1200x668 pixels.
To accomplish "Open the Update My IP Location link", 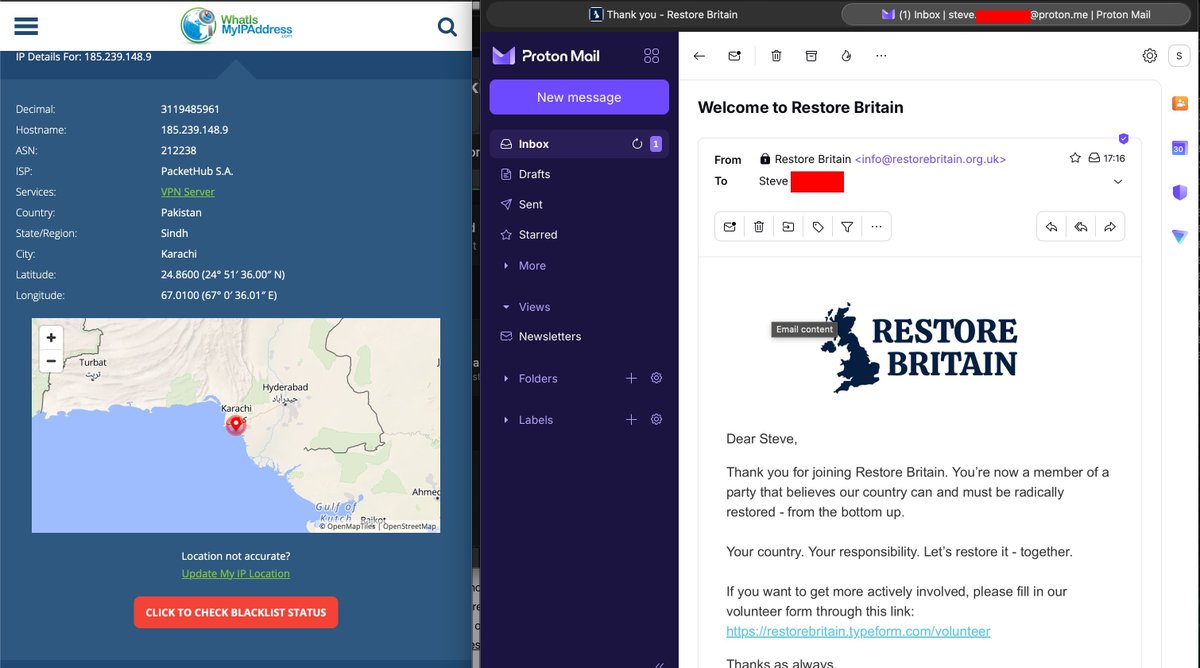I will [x=236, y=574].
